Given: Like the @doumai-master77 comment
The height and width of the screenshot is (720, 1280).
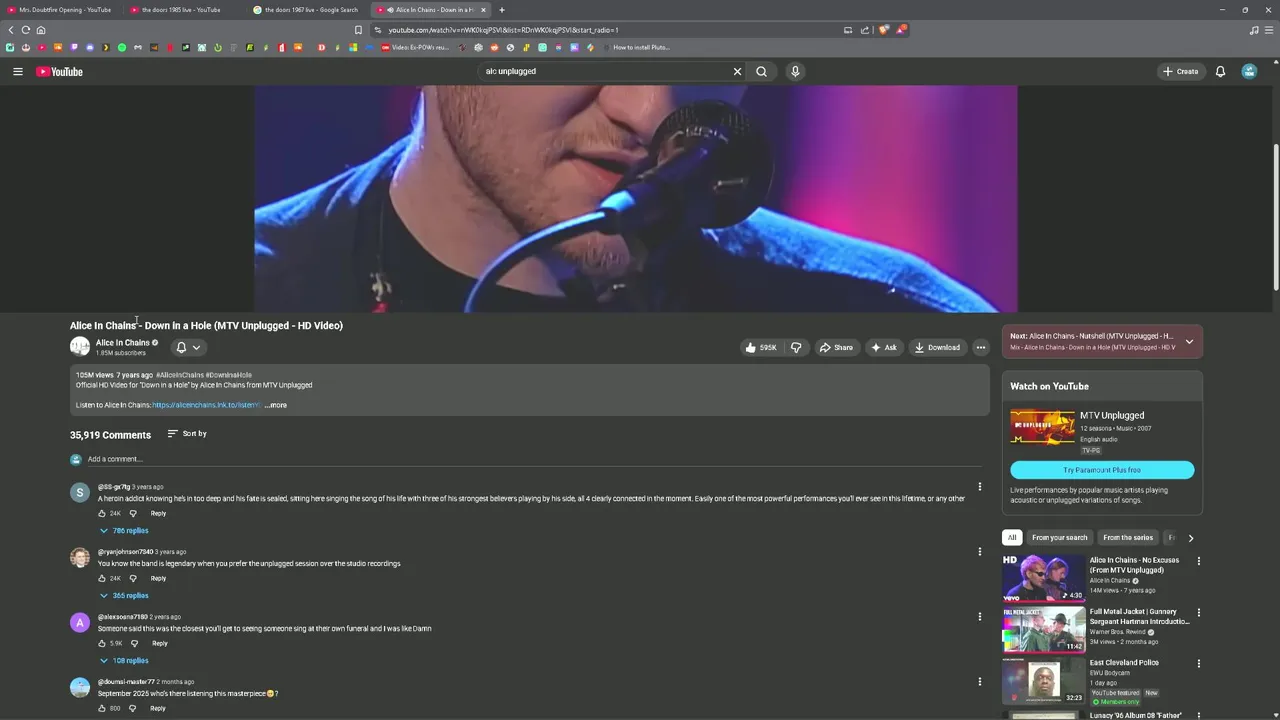Looking at the screenshot, I should point(102,708).
